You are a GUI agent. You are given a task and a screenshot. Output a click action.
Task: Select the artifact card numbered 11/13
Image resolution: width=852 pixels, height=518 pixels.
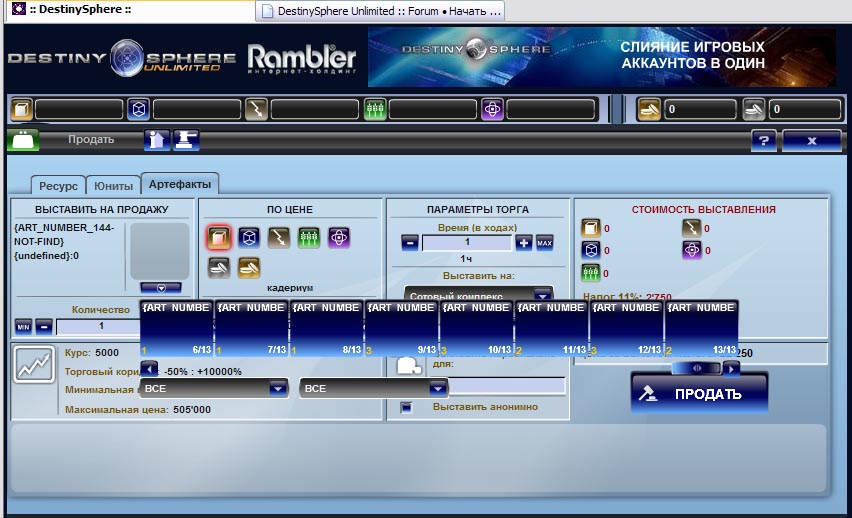point(552,328)
